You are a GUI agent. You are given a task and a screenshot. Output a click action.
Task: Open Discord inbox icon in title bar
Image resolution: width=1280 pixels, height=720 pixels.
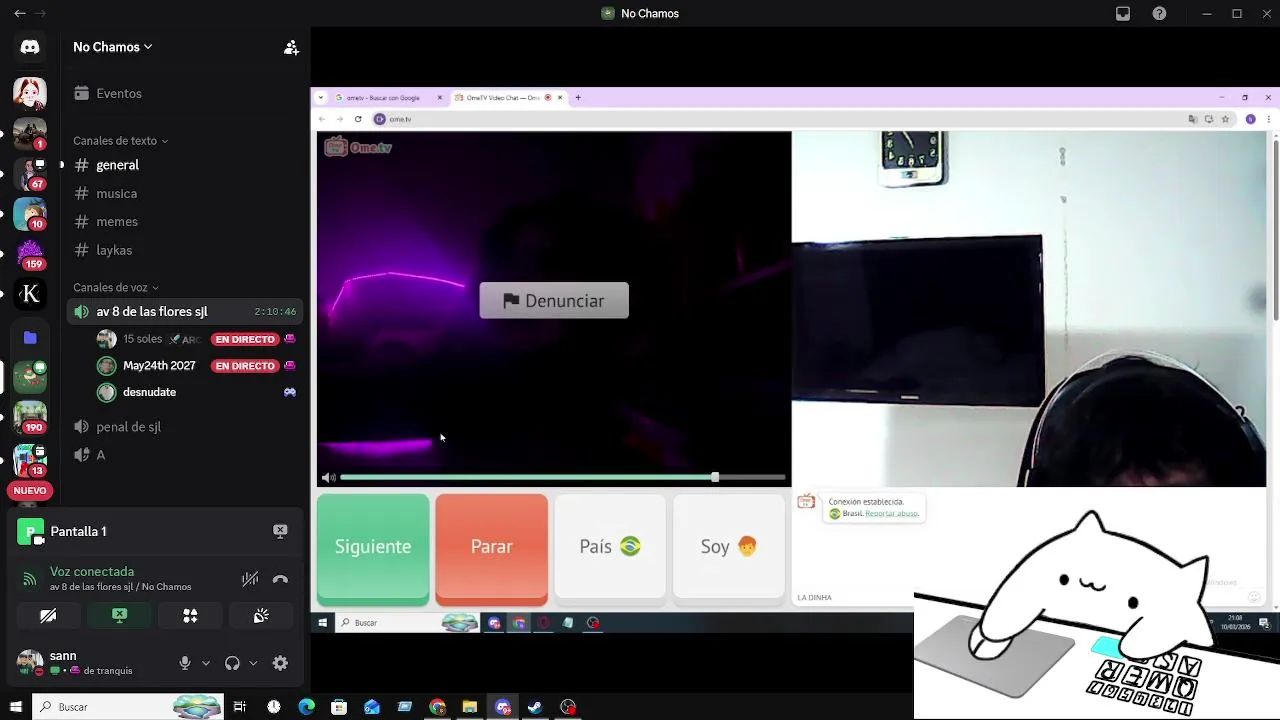click(1123, 14)
